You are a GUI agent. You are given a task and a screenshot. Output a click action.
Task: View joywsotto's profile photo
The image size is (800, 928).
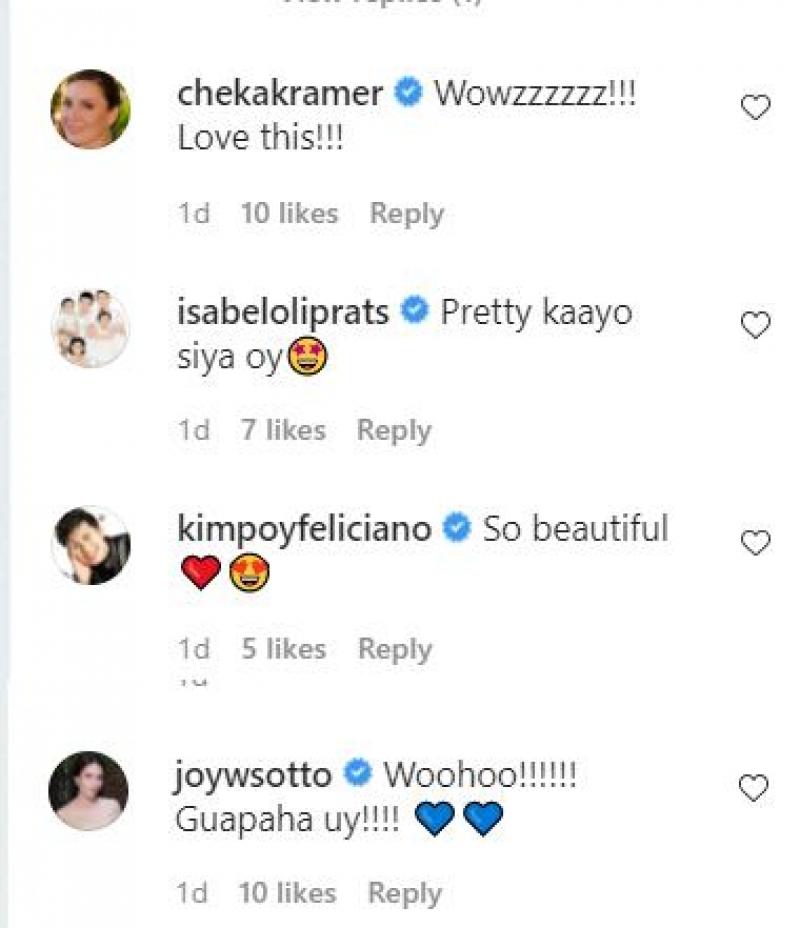coord(89,790)
